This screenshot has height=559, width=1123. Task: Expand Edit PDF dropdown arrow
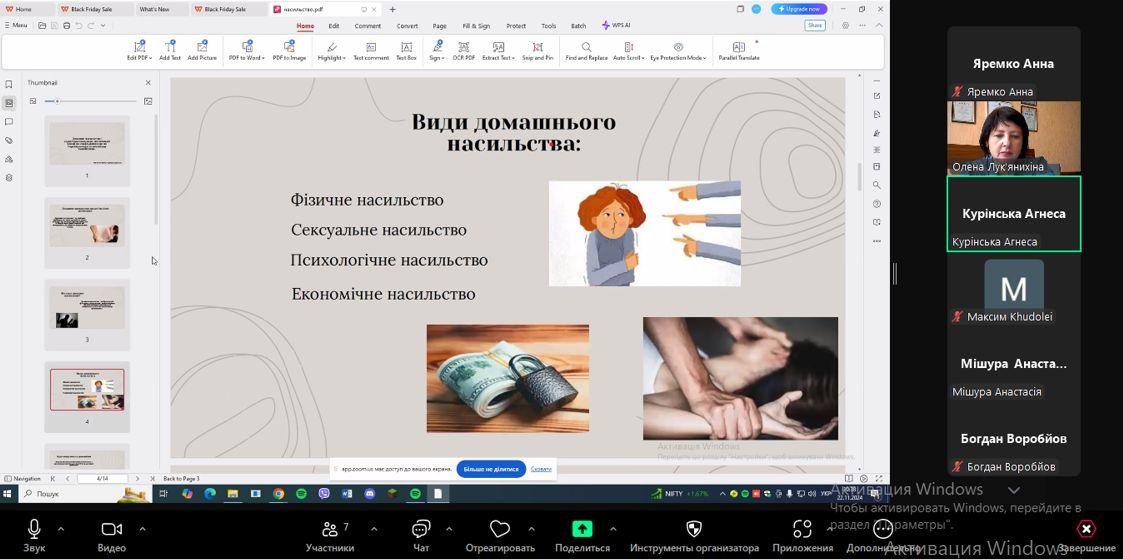click(x=148, y=58)
